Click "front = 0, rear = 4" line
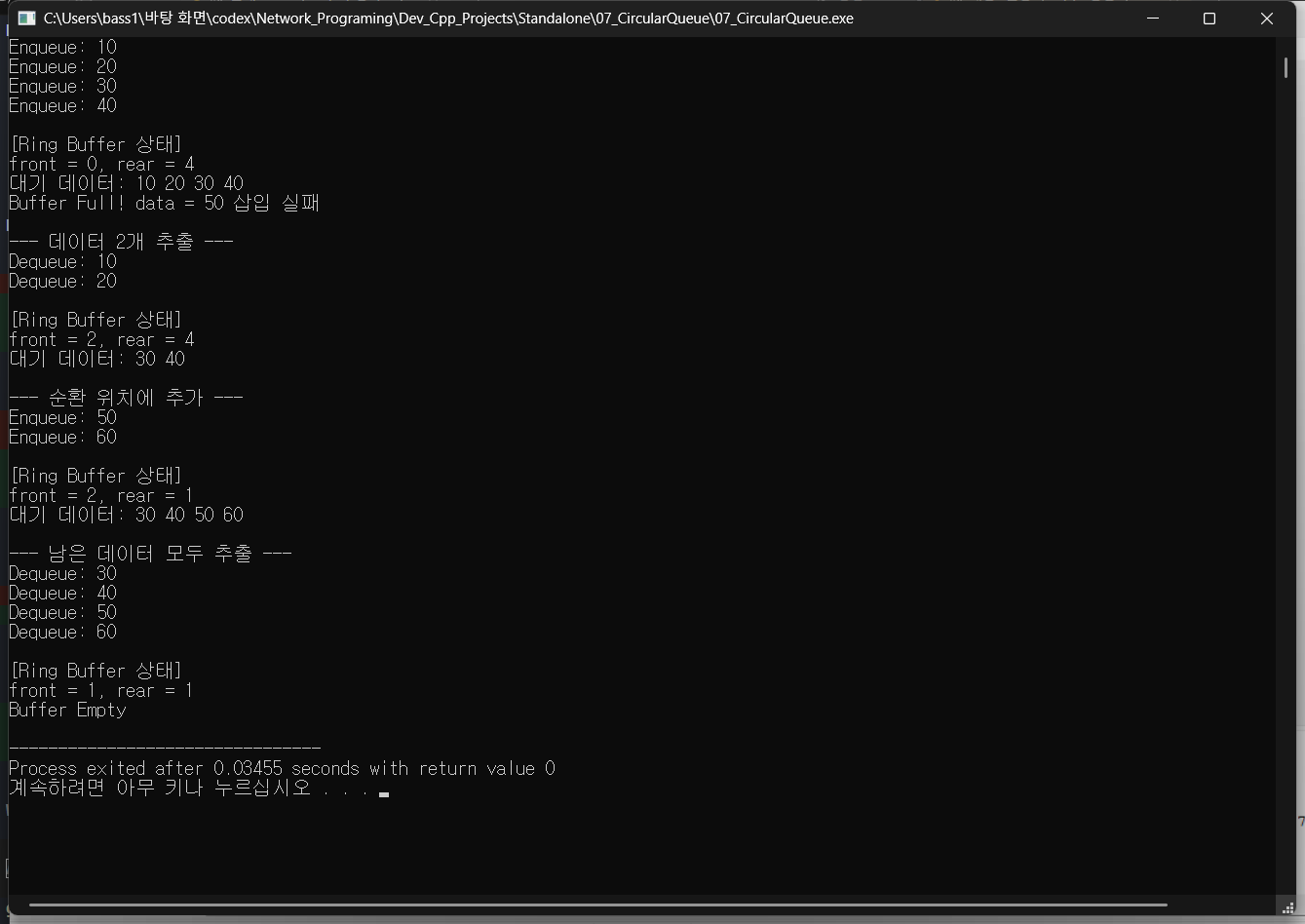The image size is (1305, 924). click(101, 165)
